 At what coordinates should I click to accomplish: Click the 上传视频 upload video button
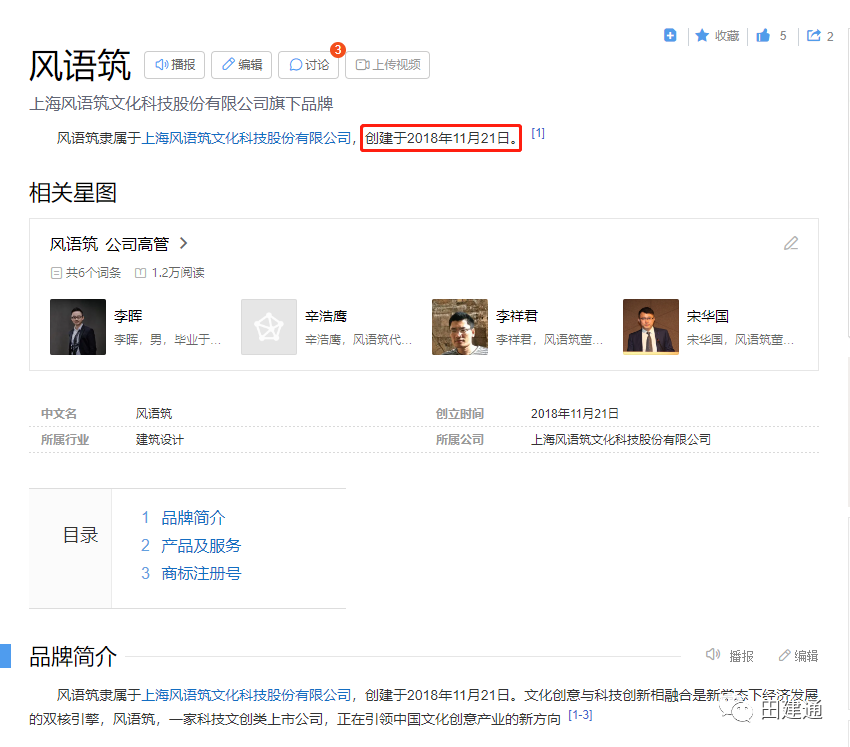(x=387, y=65)
